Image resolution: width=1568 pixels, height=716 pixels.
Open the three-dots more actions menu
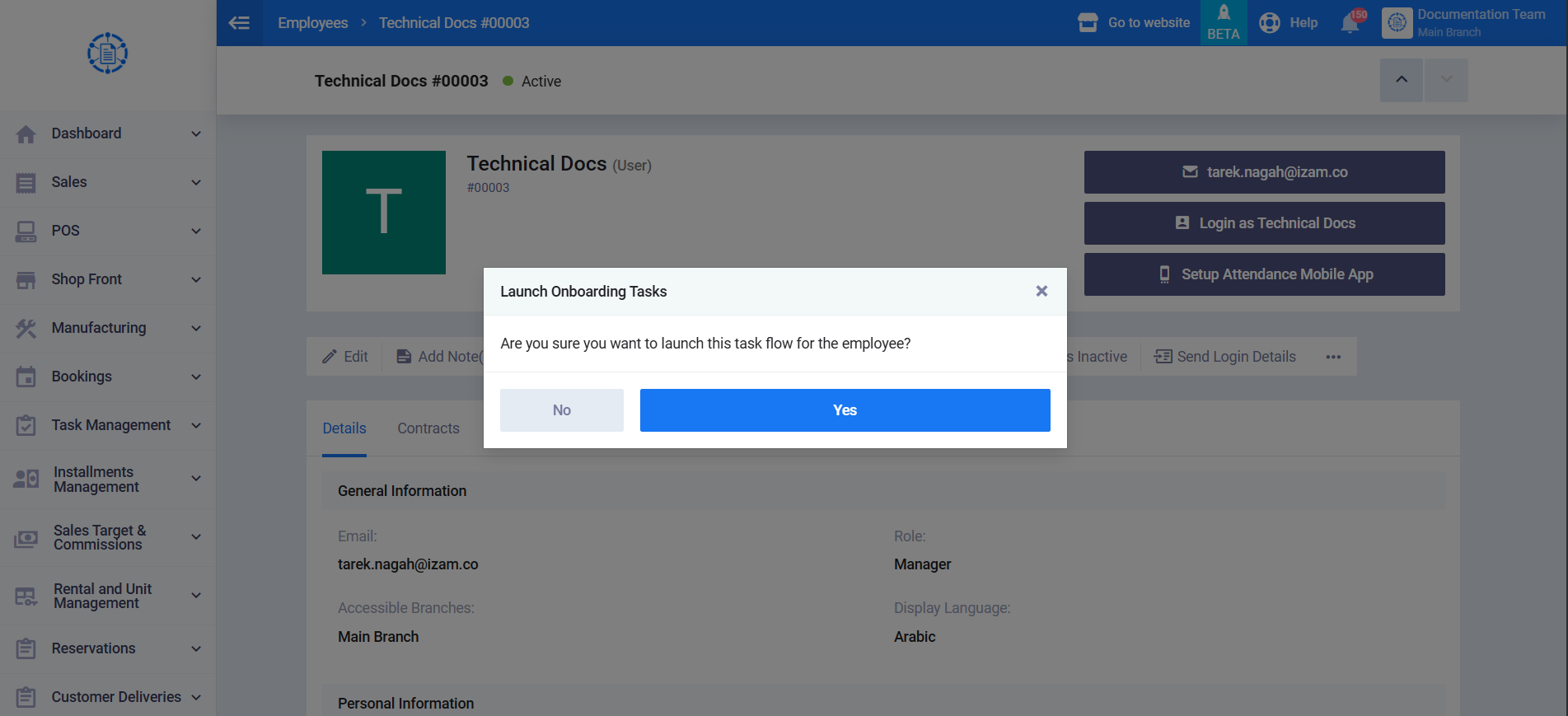pyautogui.click(x=1333, y=357)
